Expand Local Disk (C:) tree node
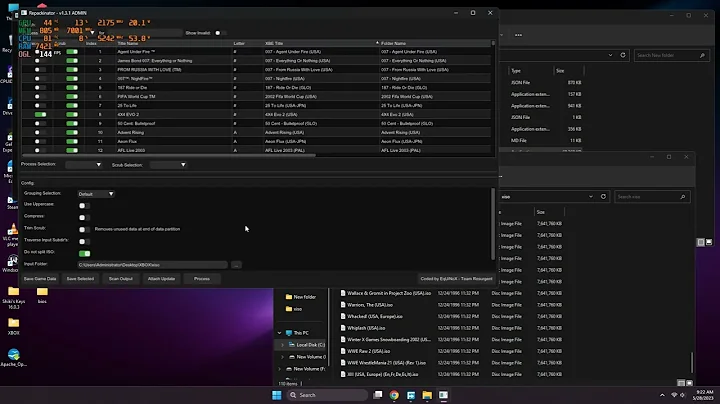 282,345
